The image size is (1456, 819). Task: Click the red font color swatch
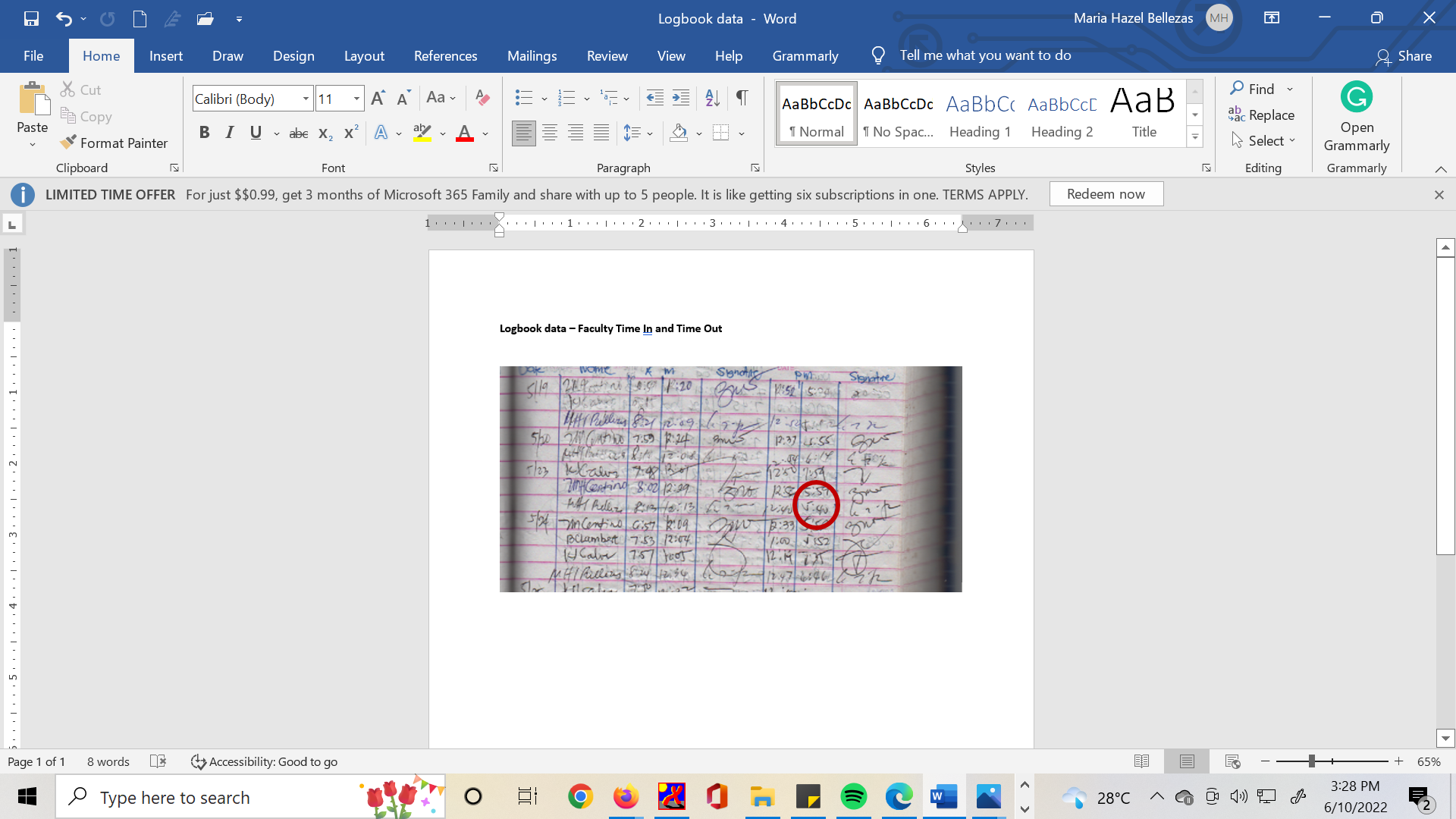click(x=465, y=134)
